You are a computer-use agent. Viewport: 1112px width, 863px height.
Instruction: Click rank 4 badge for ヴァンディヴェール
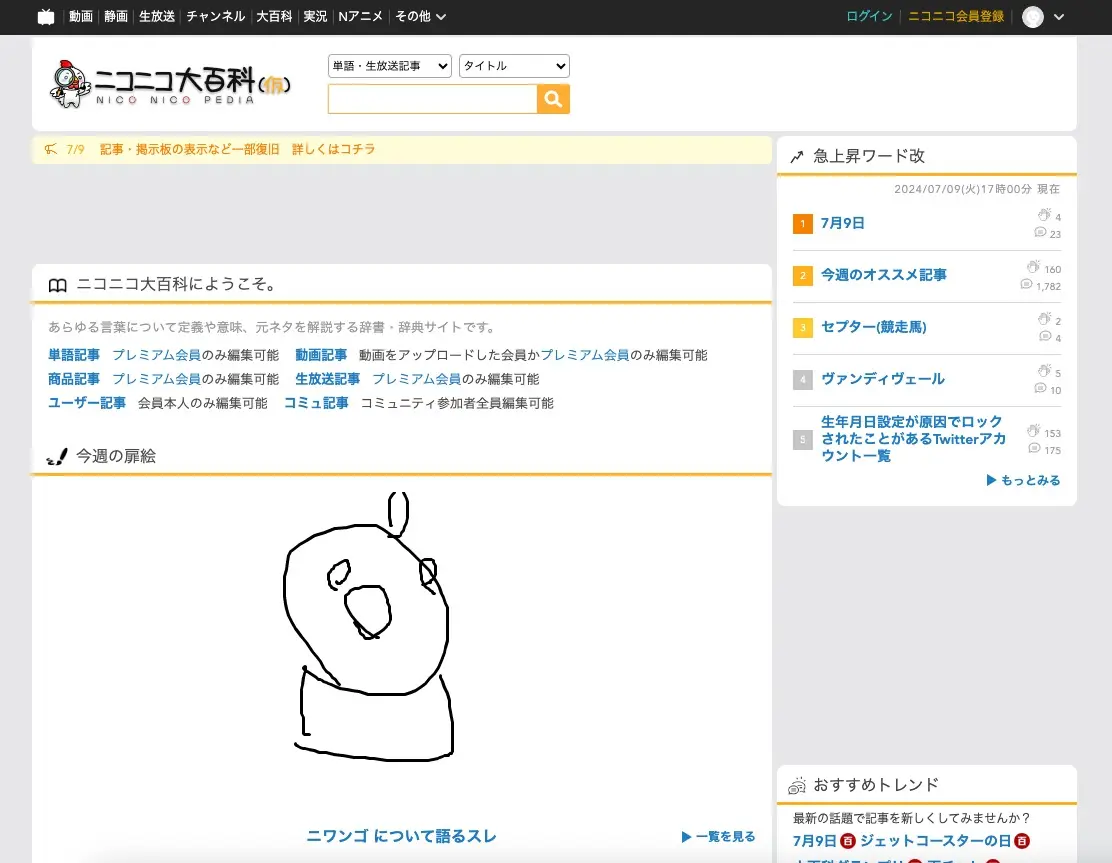(x=802, y=379)
